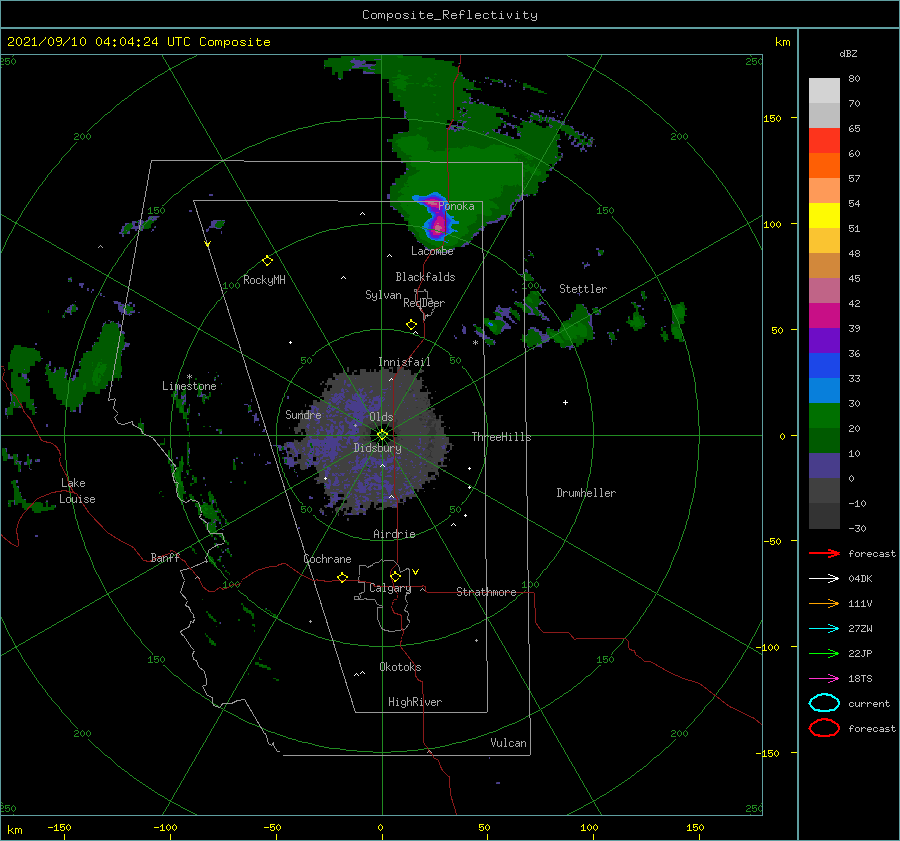Viewport: 900px width, 841px height.
Task: Click the white 04DK arrow icon
Action: (824, 578)
